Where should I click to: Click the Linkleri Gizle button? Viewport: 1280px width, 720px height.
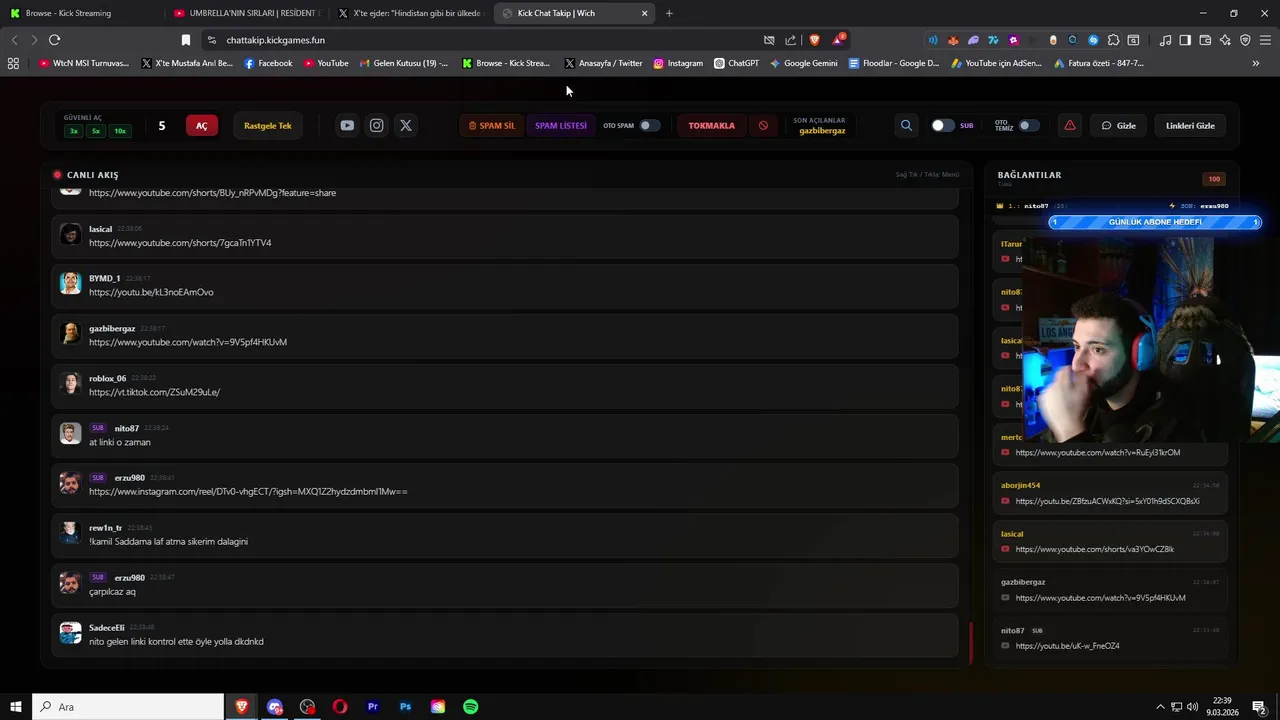1190,126
